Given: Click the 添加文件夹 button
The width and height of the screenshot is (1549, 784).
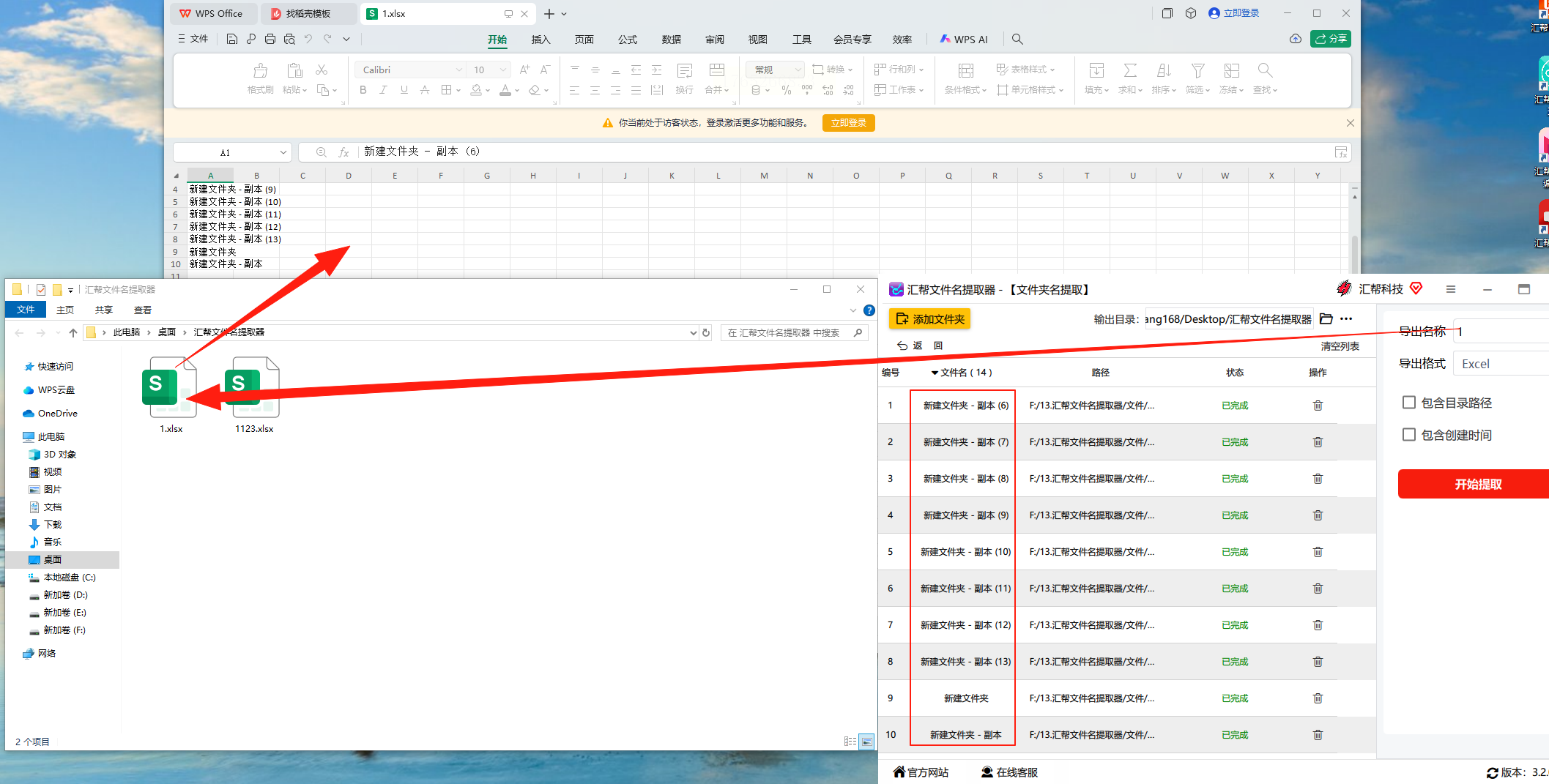Looking at the screenshot, I should click(x=929, y=319).
